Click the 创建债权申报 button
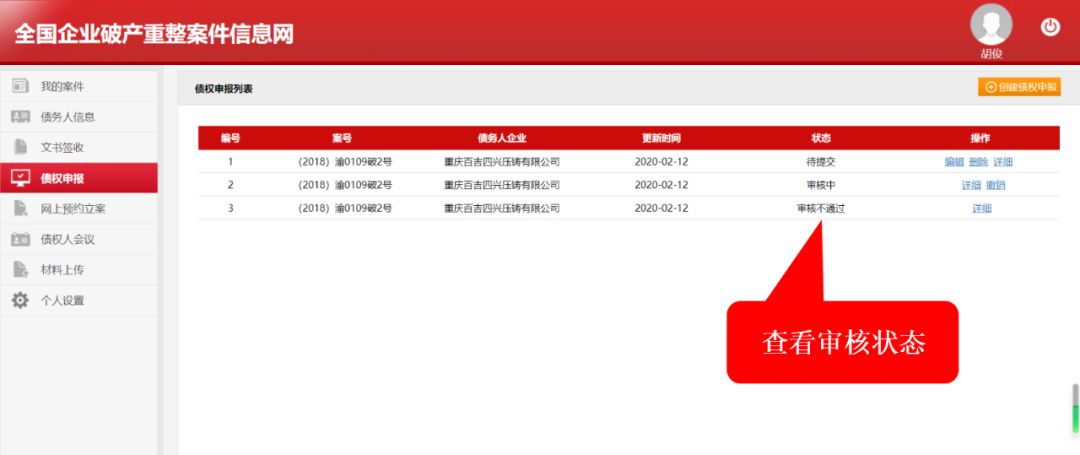The width and height of the screenshot is (1080, 455). pyautogui.click(x=1019, y=87)
